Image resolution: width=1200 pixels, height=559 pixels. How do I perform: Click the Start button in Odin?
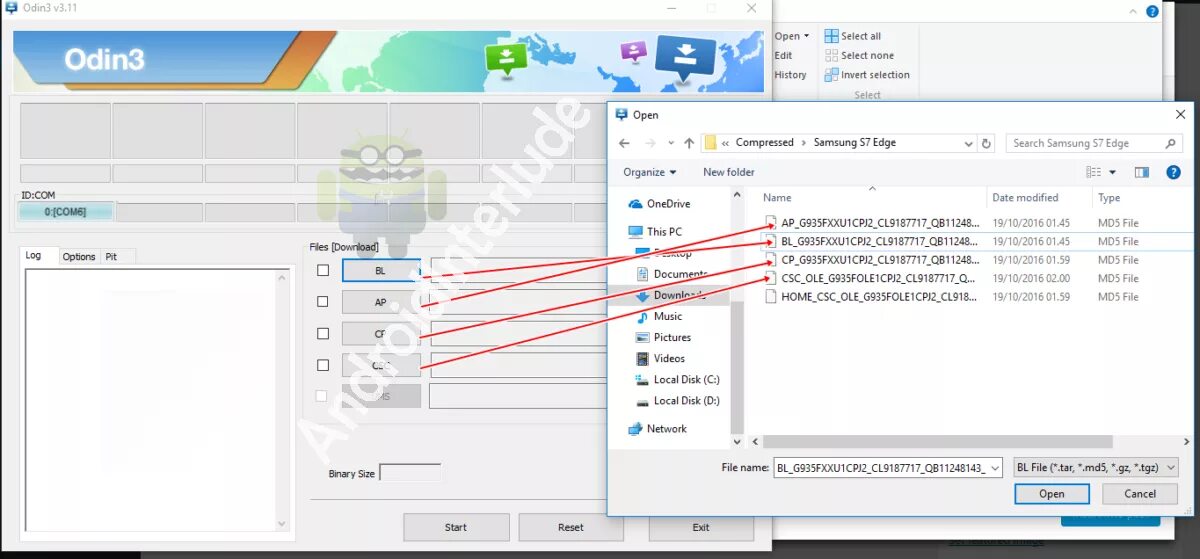pyautogui.click(x=456, y=527)
